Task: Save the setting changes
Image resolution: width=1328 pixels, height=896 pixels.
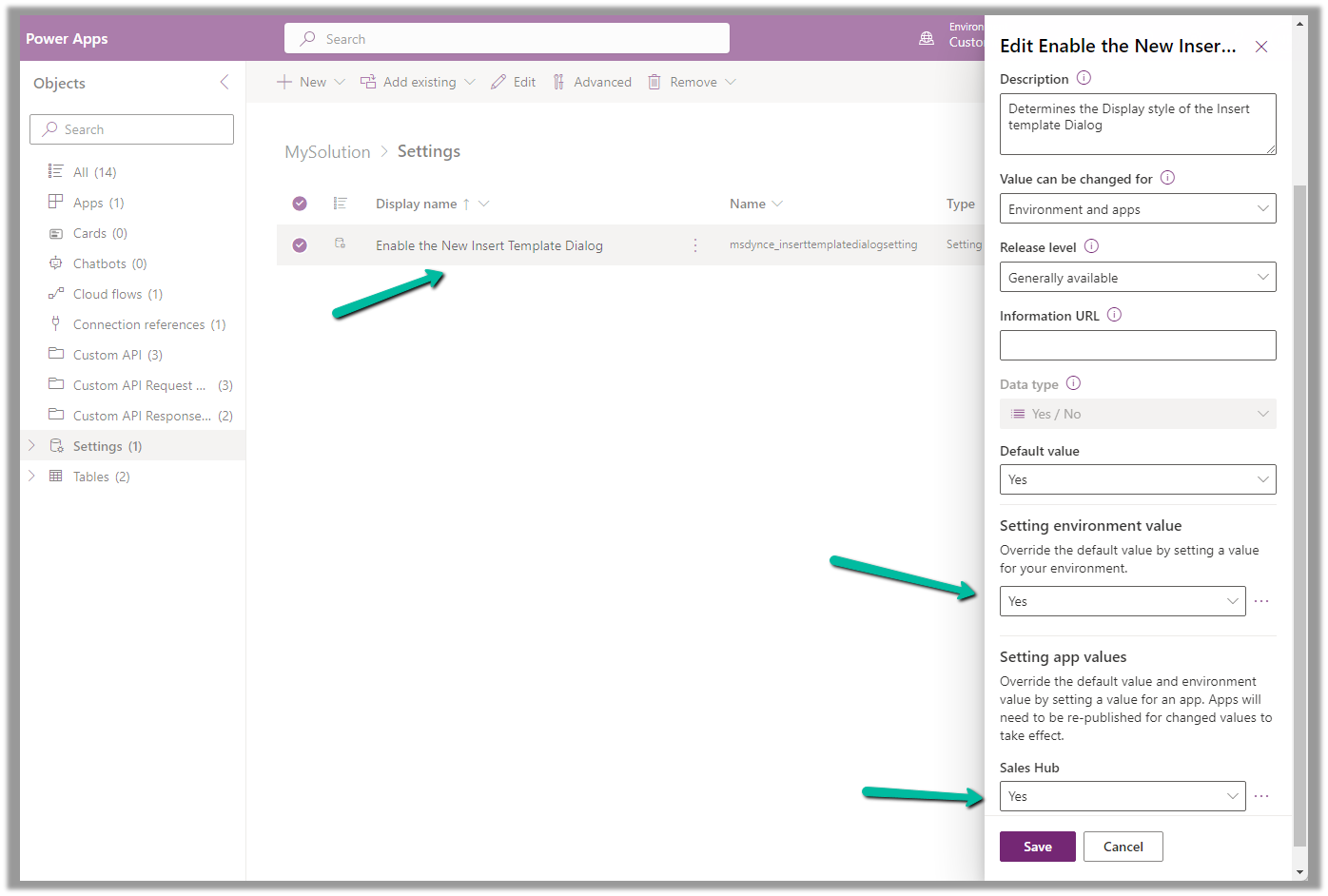Action: 1037,847
